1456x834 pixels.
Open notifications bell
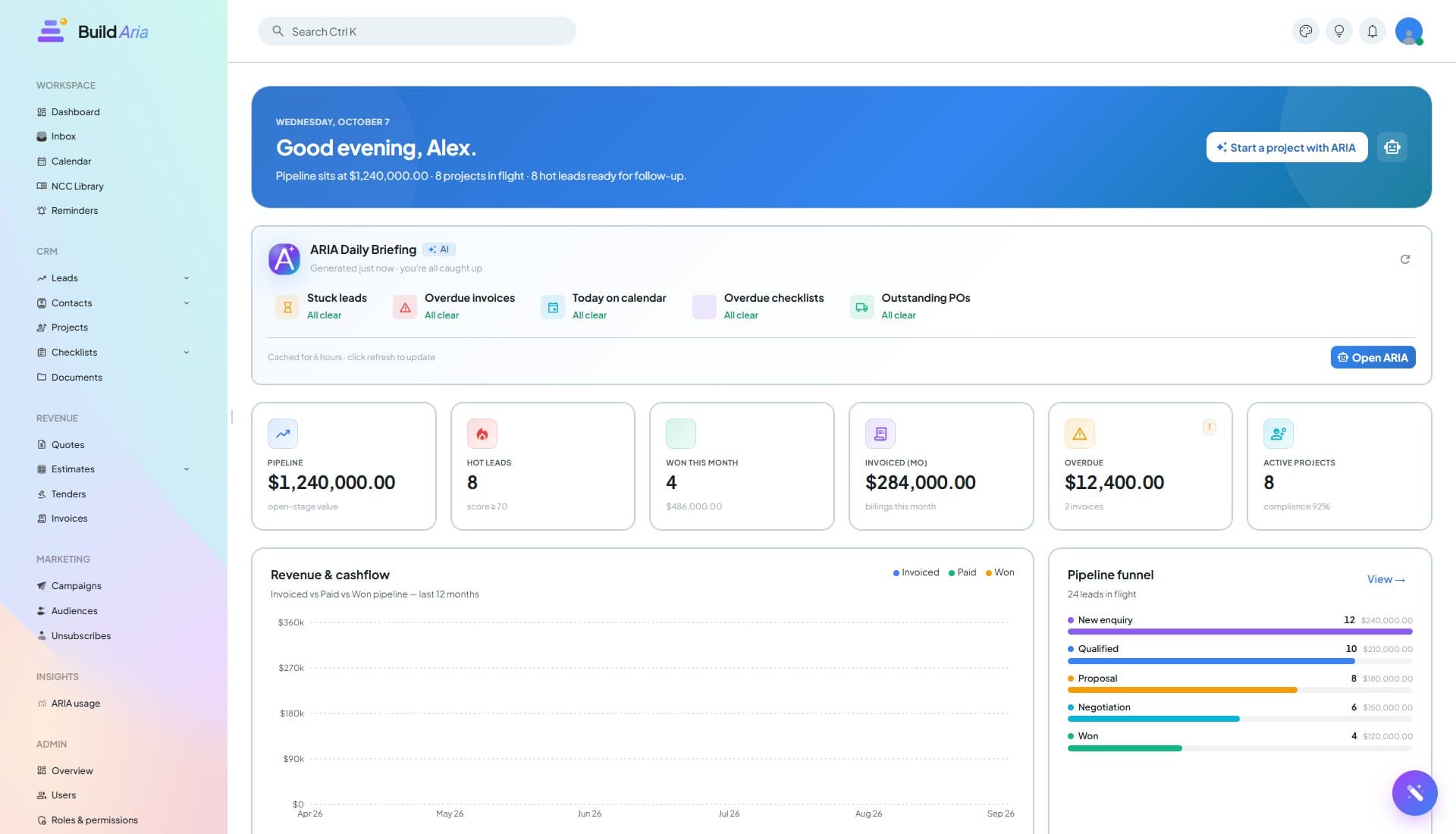pos(1372,31)
